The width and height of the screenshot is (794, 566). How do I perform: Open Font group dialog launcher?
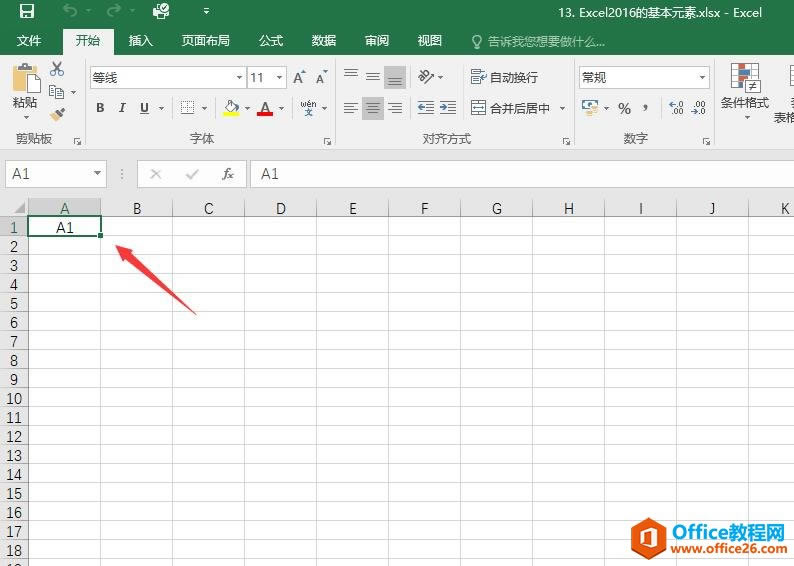click(x=328, y=142)
